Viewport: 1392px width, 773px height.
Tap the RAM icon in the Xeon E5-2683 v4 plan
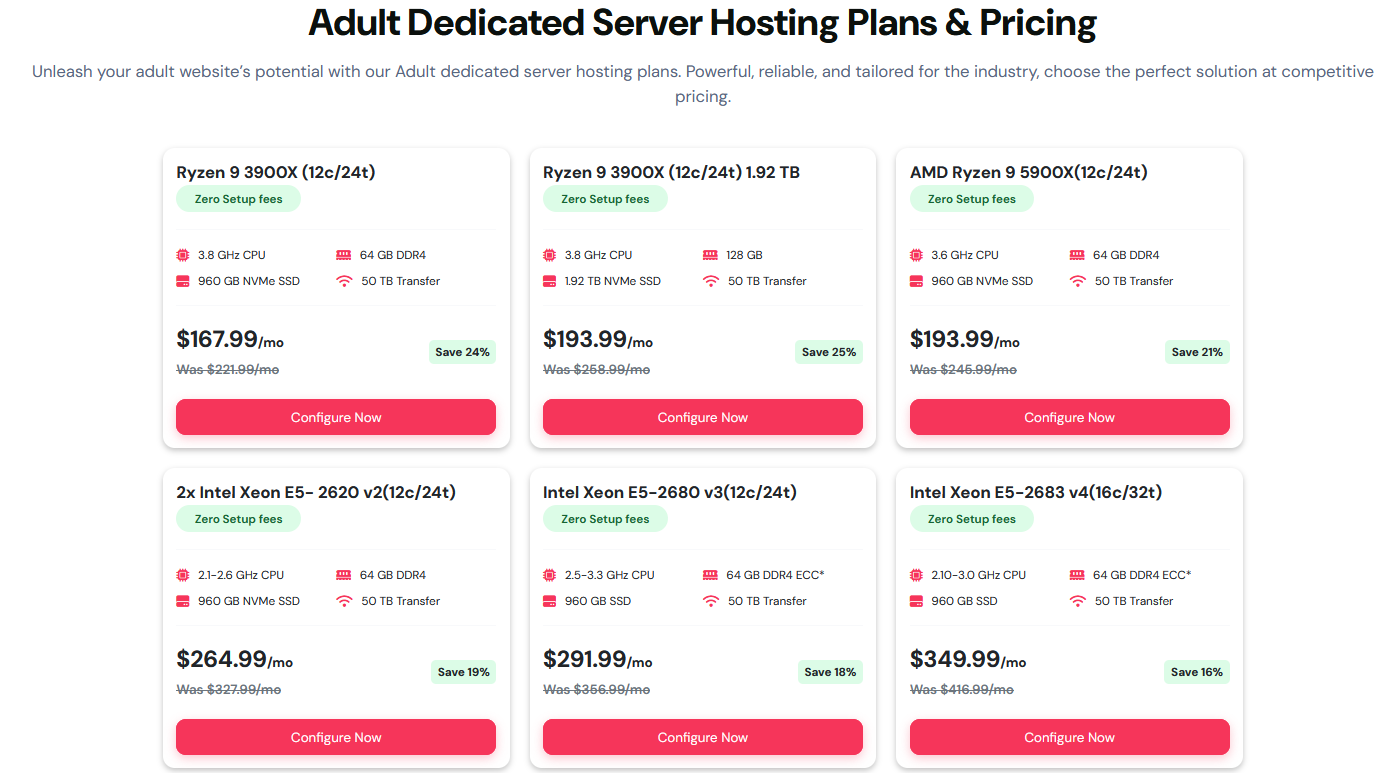pos(1078,575)
